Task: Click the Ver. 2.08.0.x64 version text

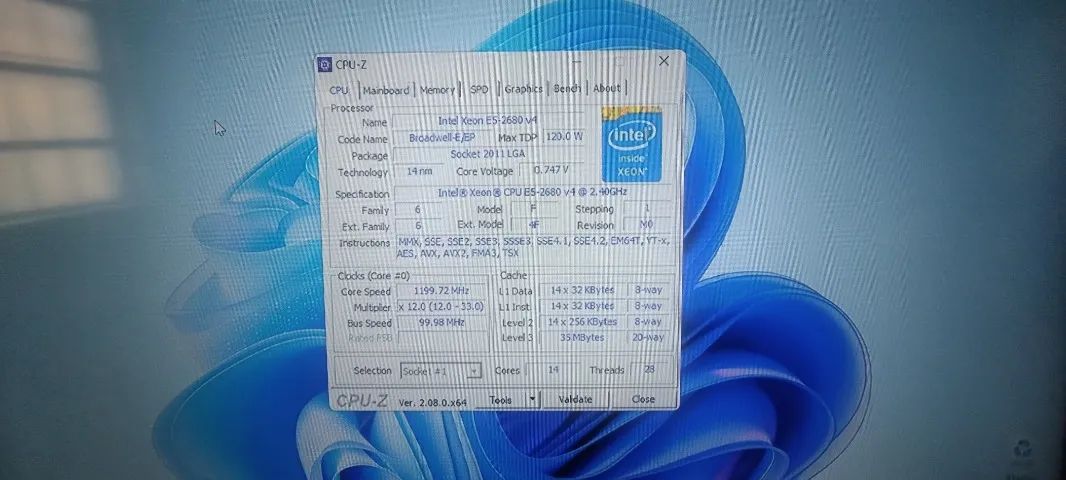Action: (432, 402)
